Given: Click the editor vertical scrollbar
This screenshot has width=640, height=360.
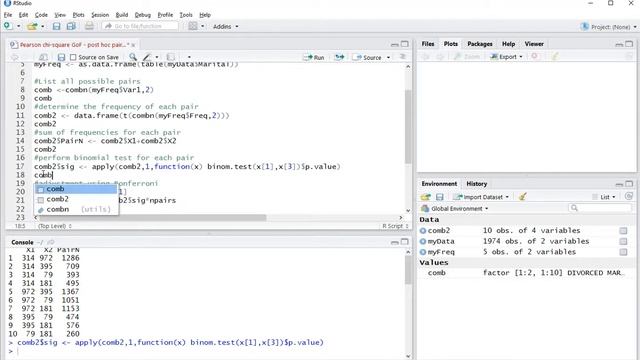Looking at the screenshot, I should click(408, 127).
